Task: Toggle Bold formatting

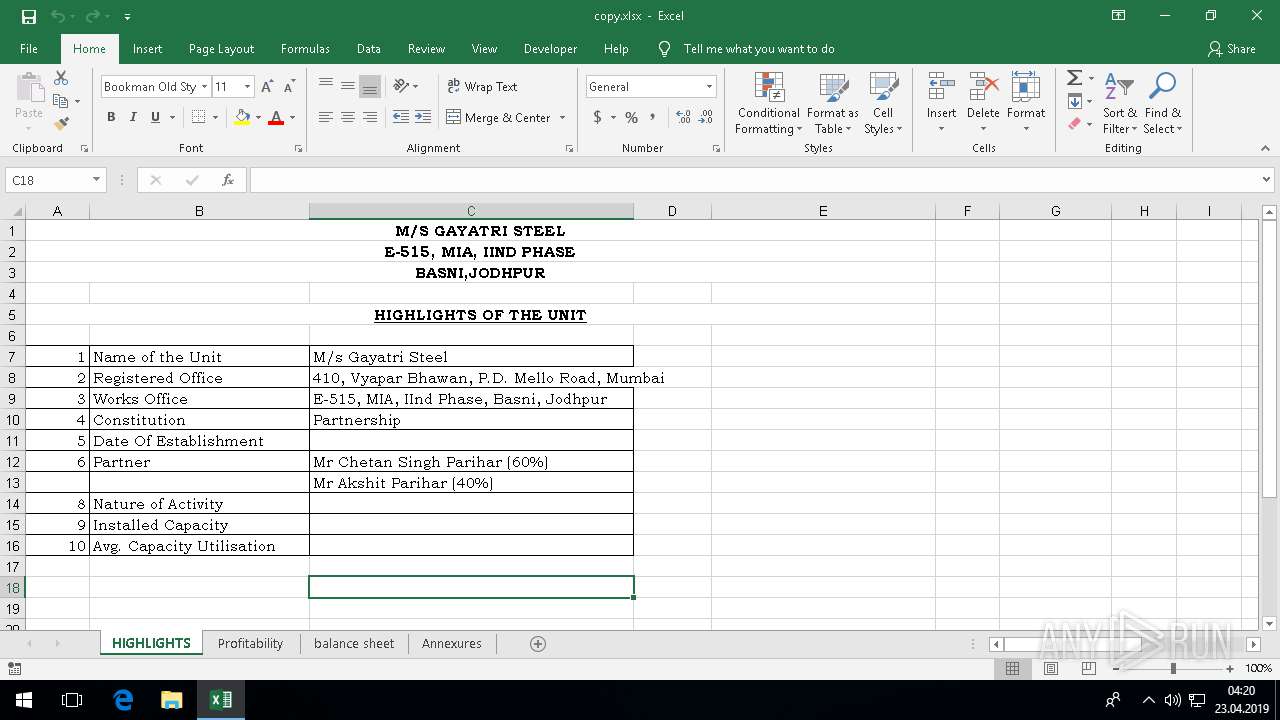Action: [x=111, y=117]
